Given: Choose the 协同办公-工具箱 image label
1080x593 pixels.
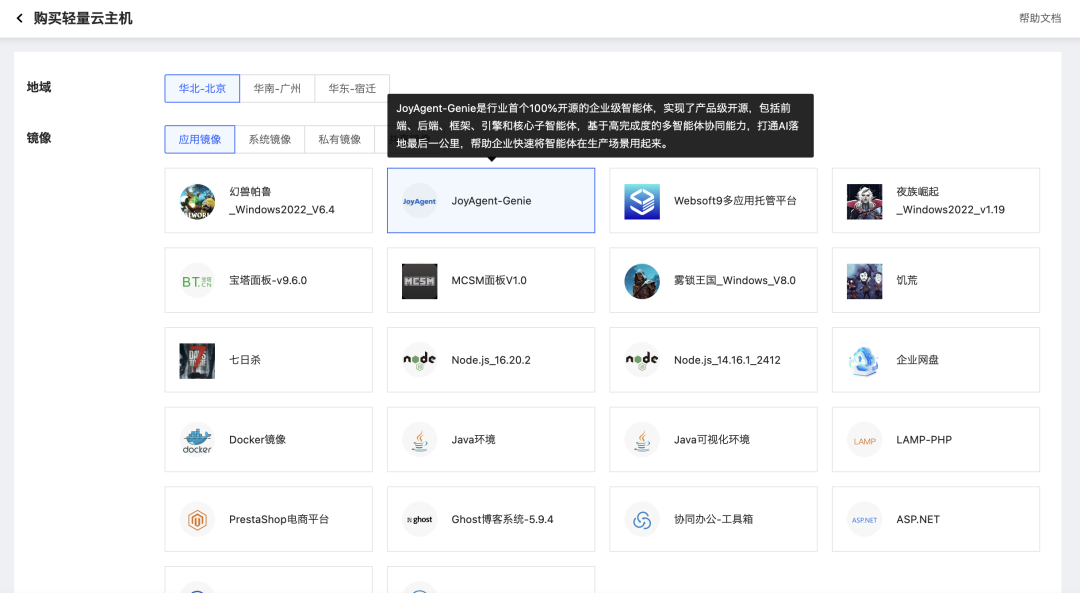Looking at the screenshot, I should click(x=713, y=519).
